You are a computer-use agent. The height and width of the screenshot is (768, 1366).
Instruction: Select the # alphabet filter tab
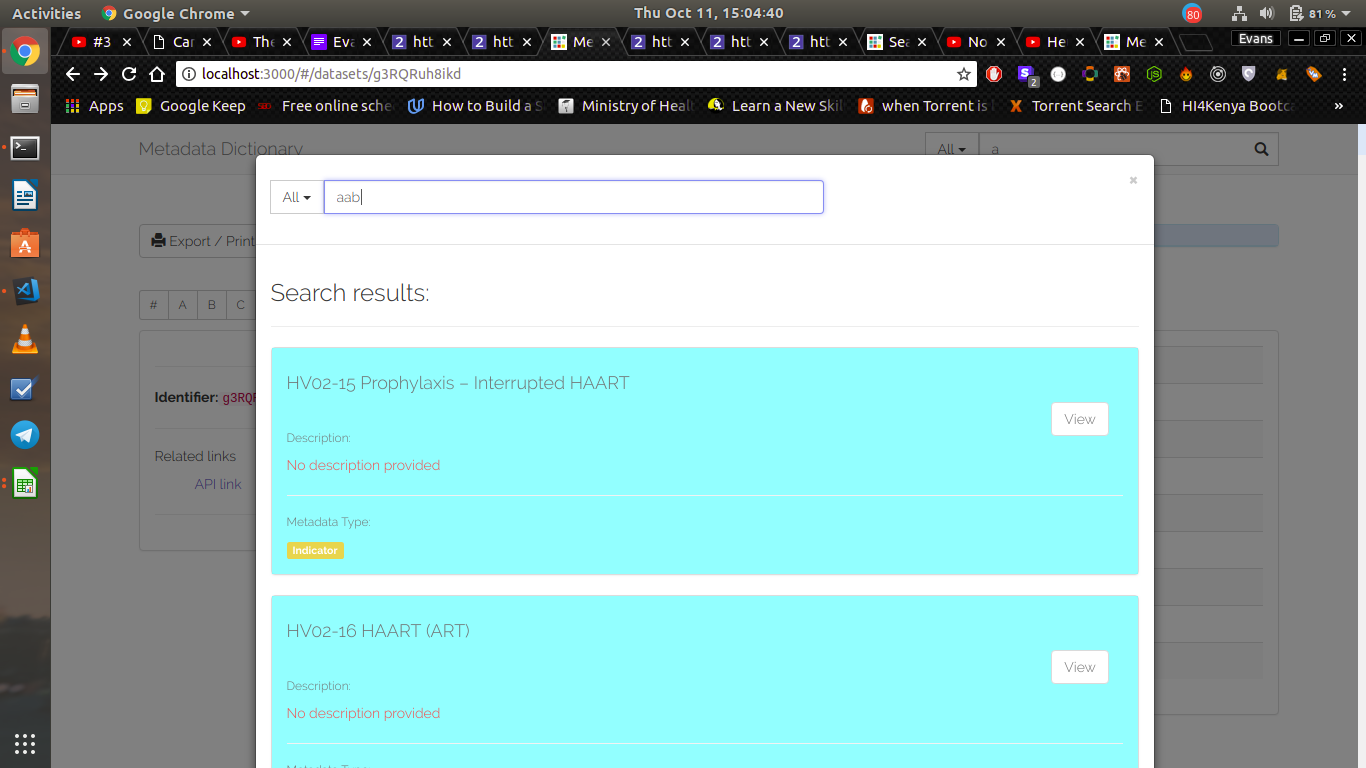click(153, 305)
